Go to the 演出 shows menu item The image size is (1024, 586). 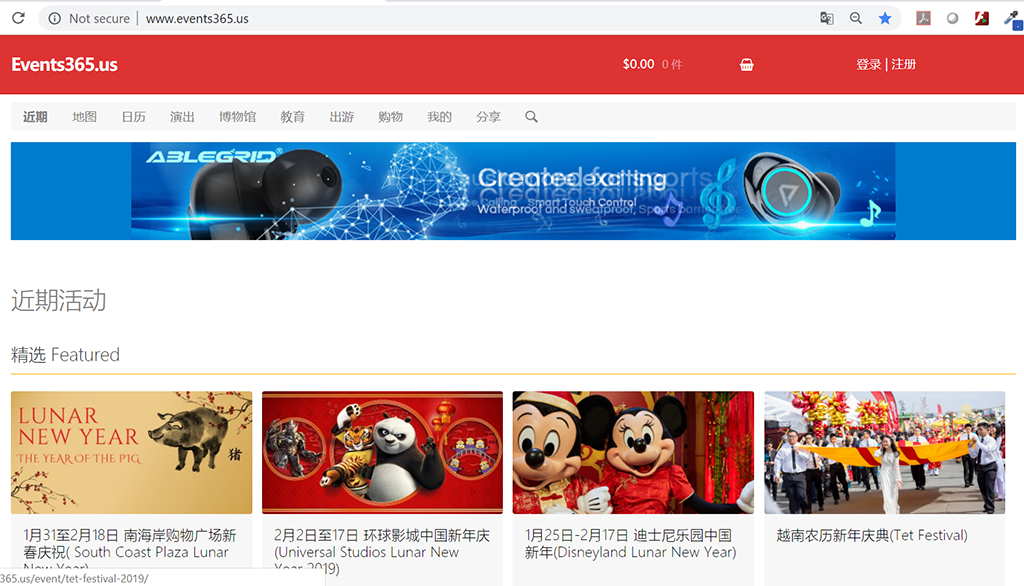[182, 117]
